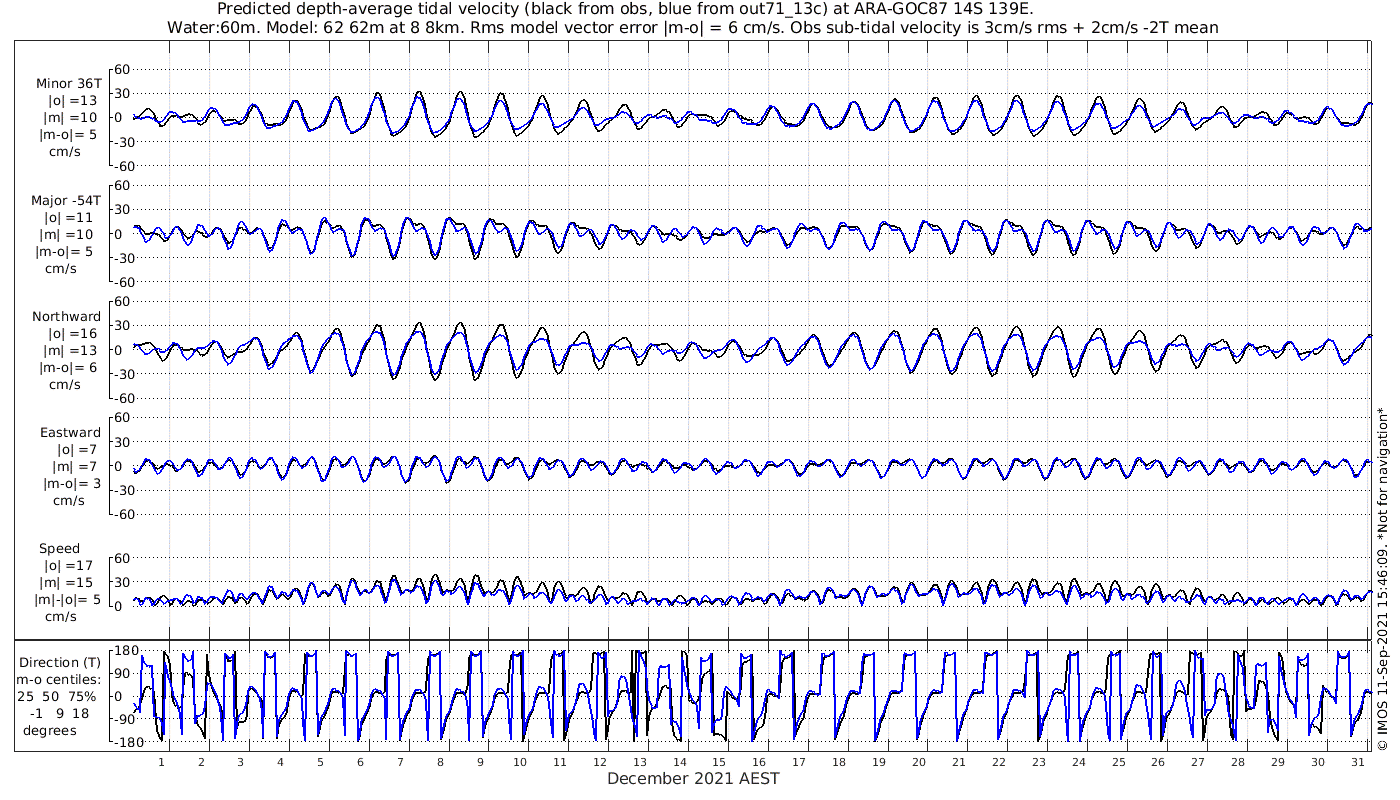
Task: Click '|m| =15' under Speed
Action: (69, 583)
